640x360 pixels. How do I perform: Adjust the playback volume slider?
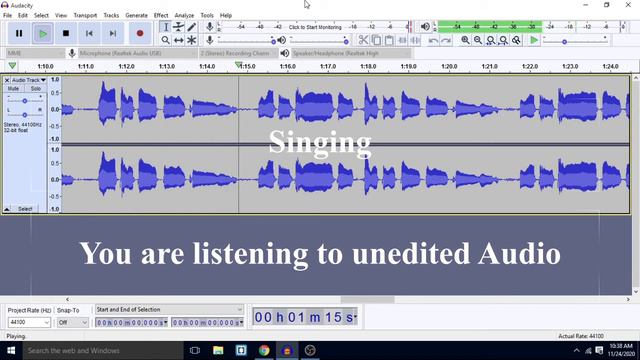click(319, 40)
